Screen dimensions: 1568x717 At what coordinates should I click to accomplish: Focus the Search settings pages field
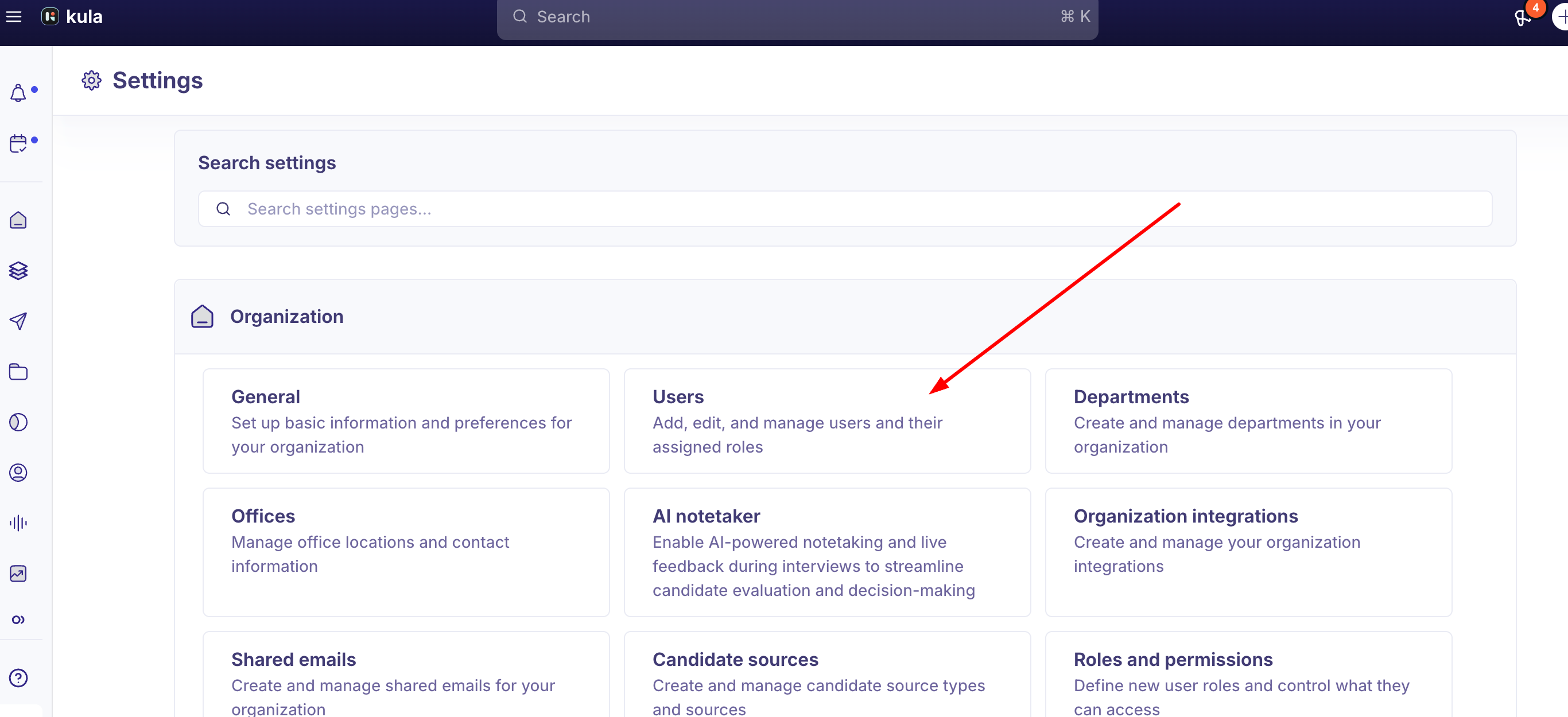pos(845,209)
